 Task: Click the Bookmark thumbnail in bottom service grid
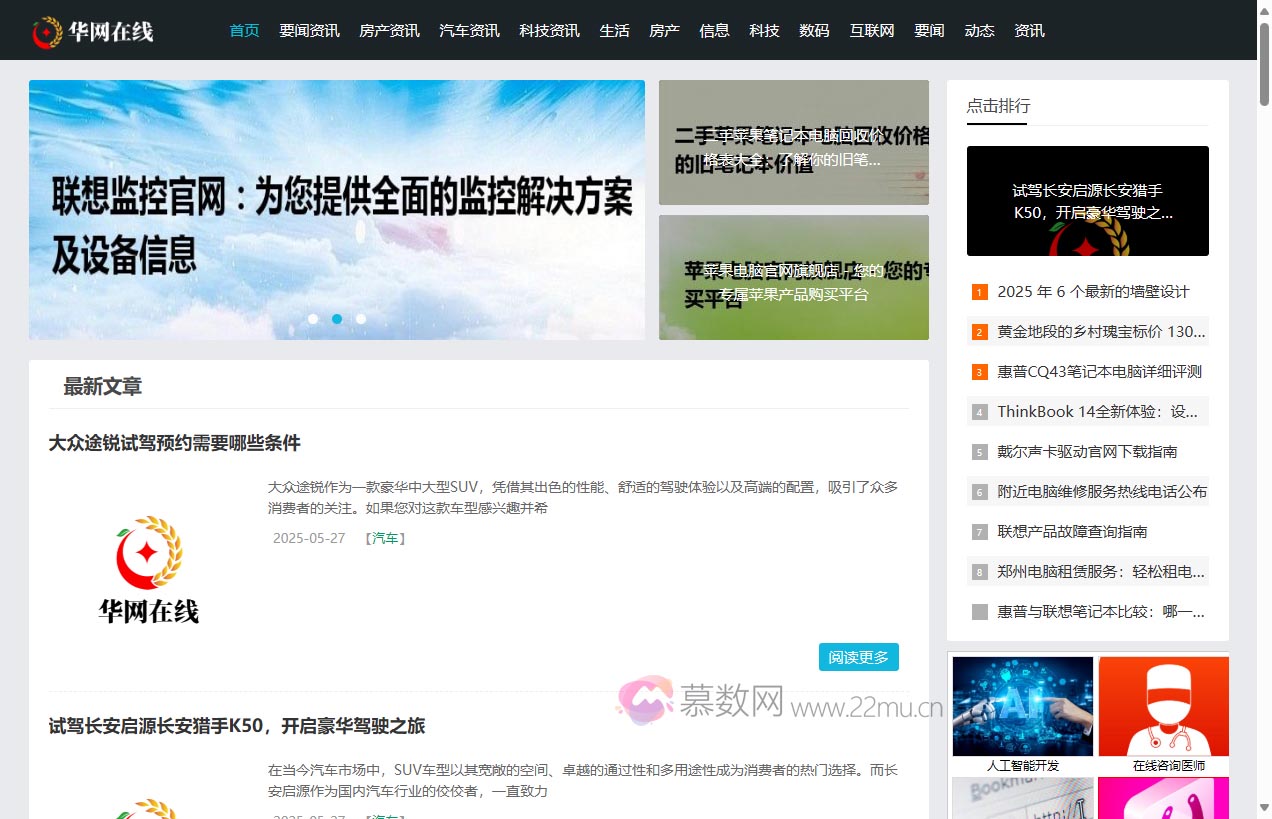(1022, 798)
